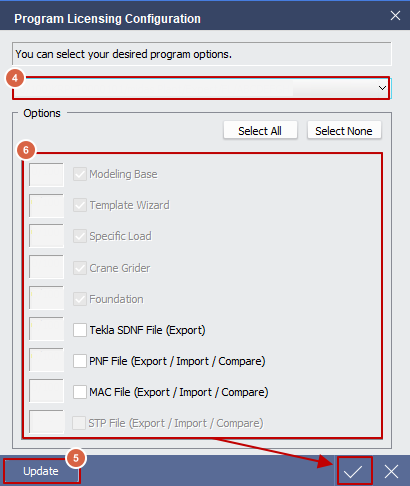Toggle the Modeling Base checkbox
Image resolution: width=410 pixels, height=486 pixels.
[80, 174]
